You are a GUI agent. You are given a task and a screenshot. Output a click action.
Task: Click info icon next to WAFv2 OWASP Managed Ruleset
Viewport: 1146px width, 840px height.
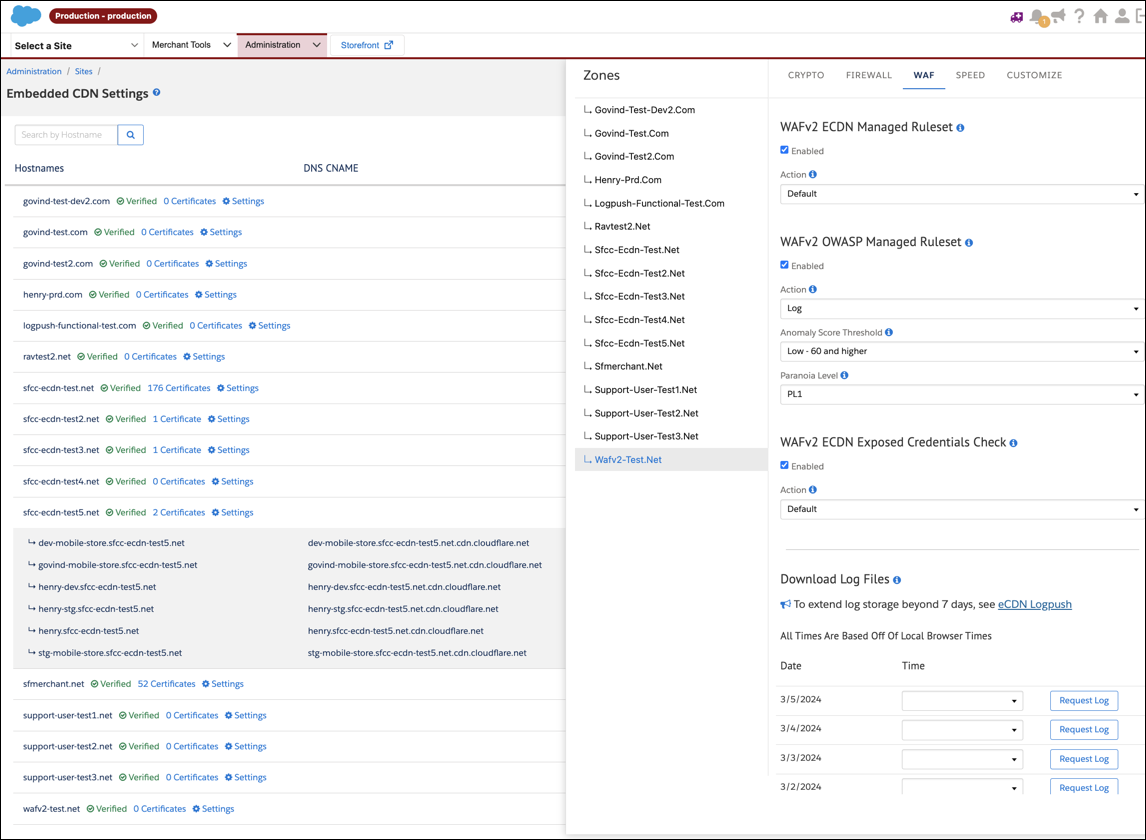point(969,243)
